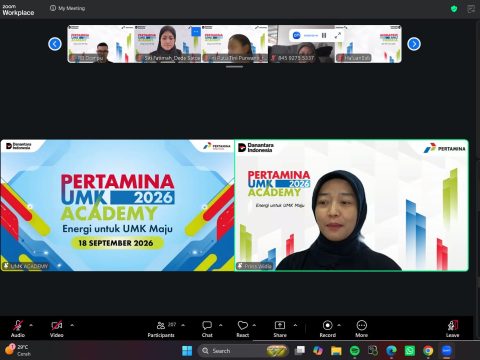Image resolution: width=480 pixels, height=360 pixels.
Task: Expand the mini player overlay
Action: pos(338,35)
